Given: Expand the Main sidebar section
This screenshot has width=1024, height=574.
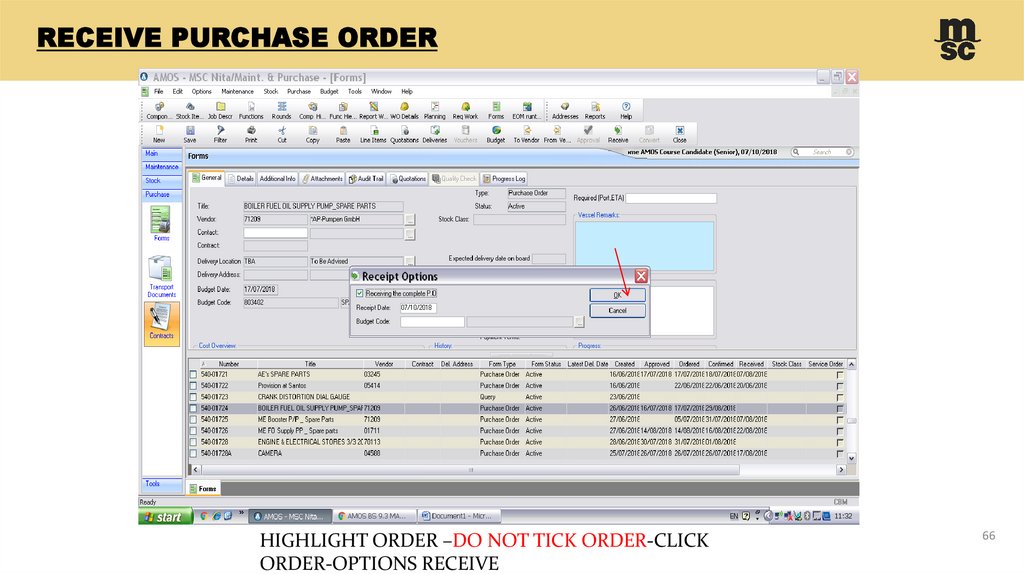Looking at the screenshot, I should coord(161,153).
